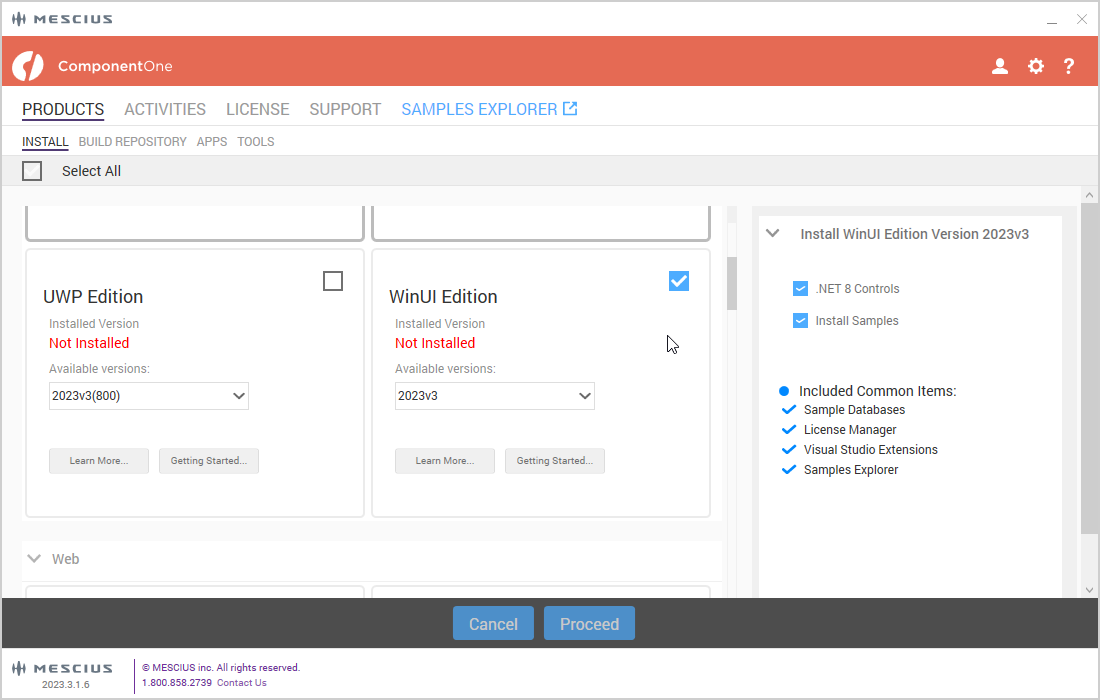
Task: Open the BUILD REPOSITORY sub-tab
Action: (132, 142)
